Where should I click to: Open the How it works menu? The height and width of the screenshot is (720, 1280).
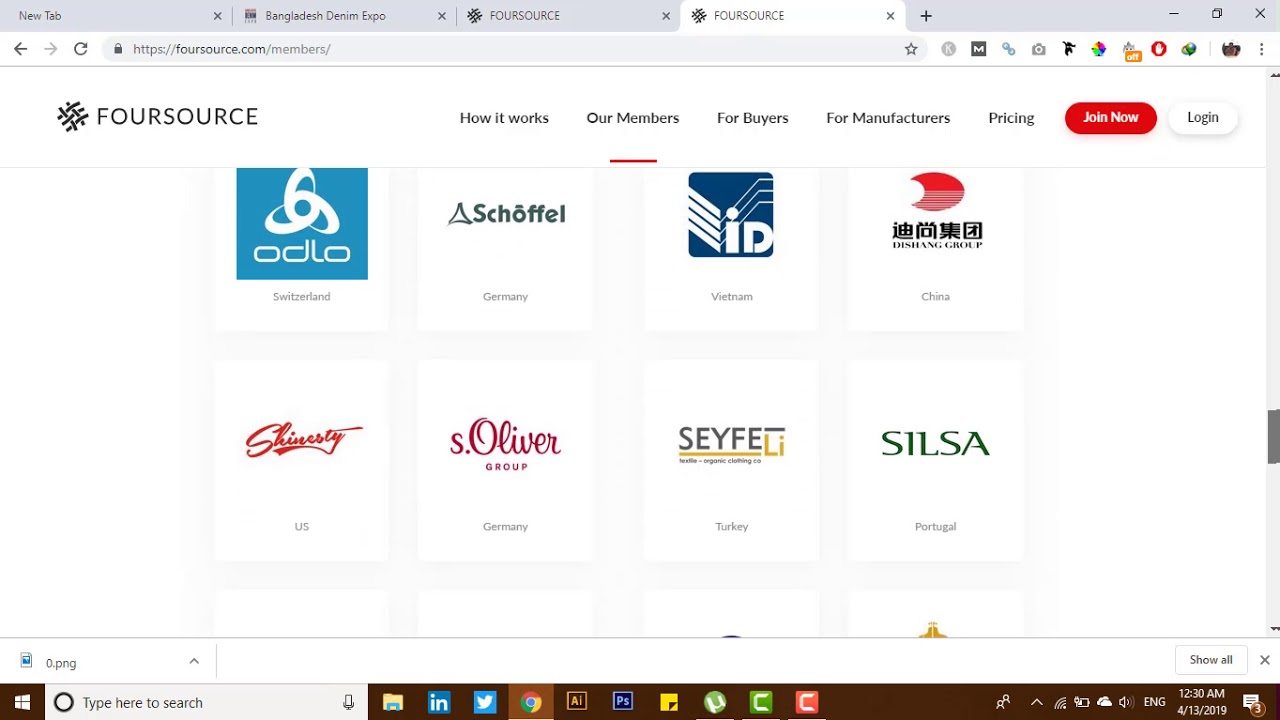click(x=504, y=118)
